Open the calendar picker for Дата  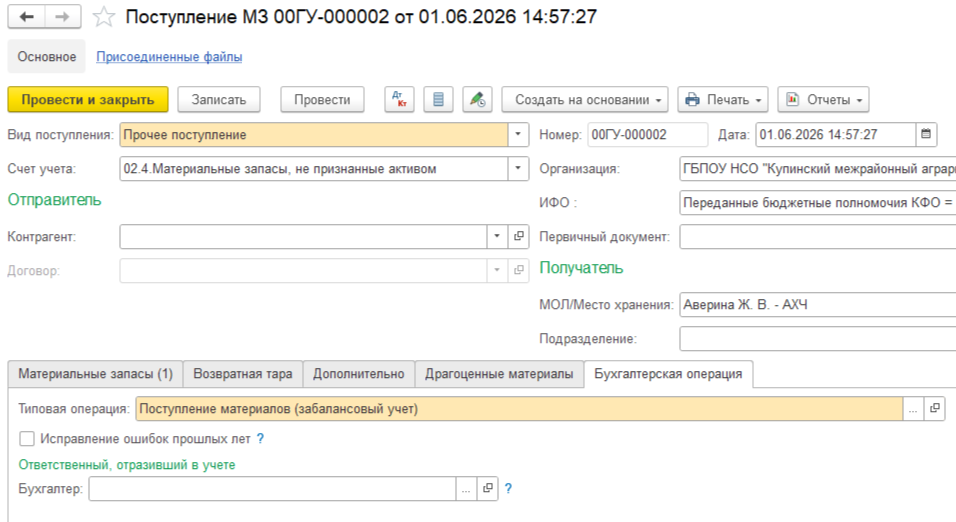(x=926, y=134)
